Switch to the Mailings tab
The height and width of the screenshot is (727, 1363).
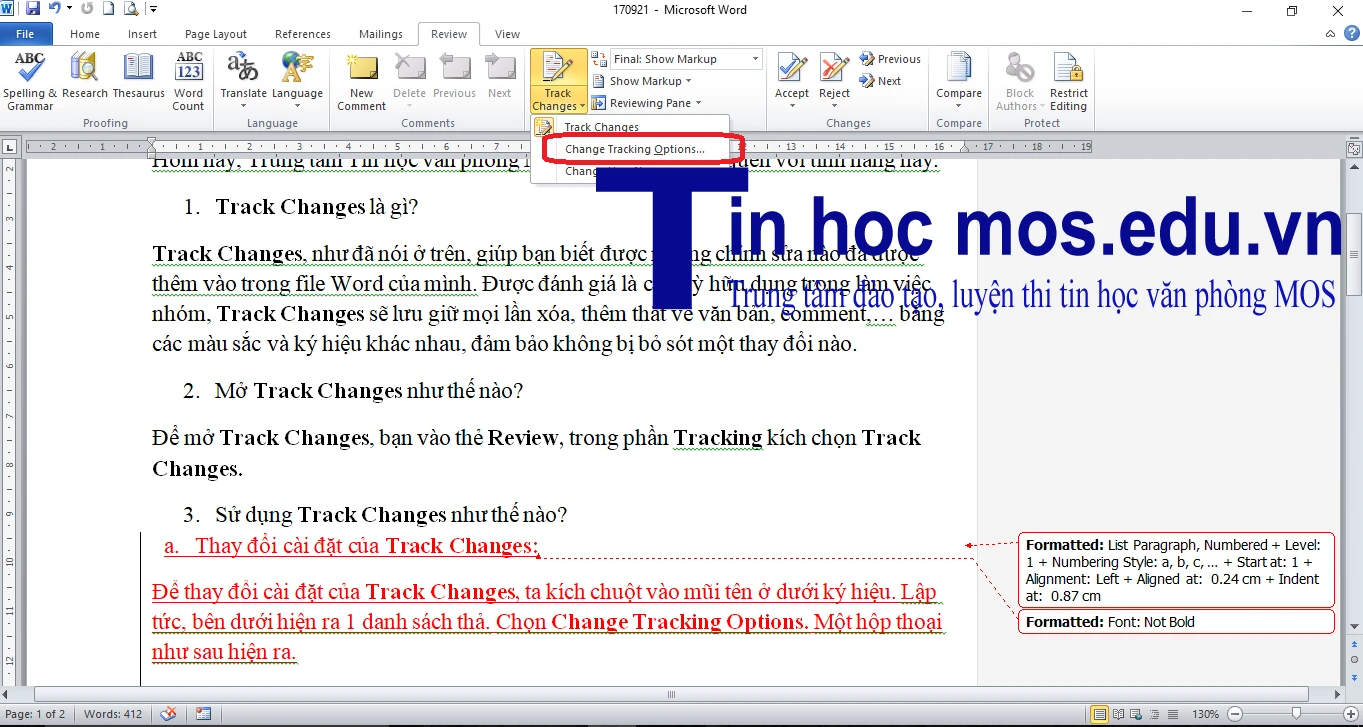pyautogui.click(x=381, y=34)
